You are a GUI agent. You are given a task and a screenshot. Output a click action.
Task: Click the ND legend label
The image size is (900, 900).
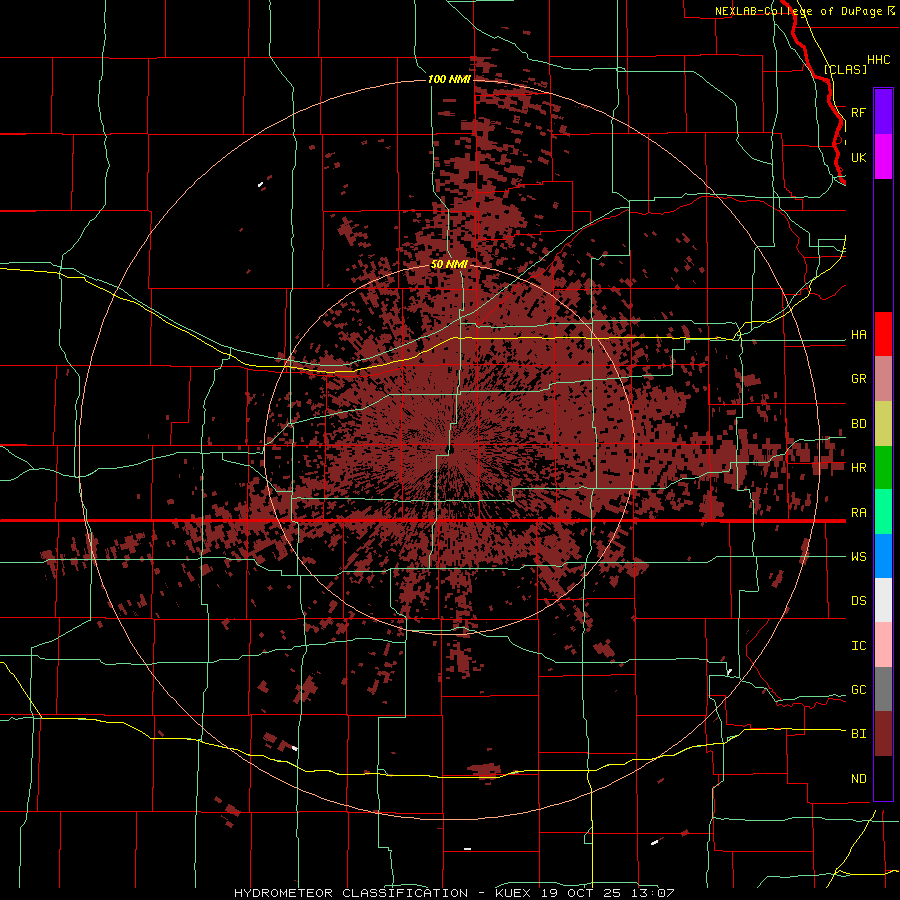coord(858,779)
